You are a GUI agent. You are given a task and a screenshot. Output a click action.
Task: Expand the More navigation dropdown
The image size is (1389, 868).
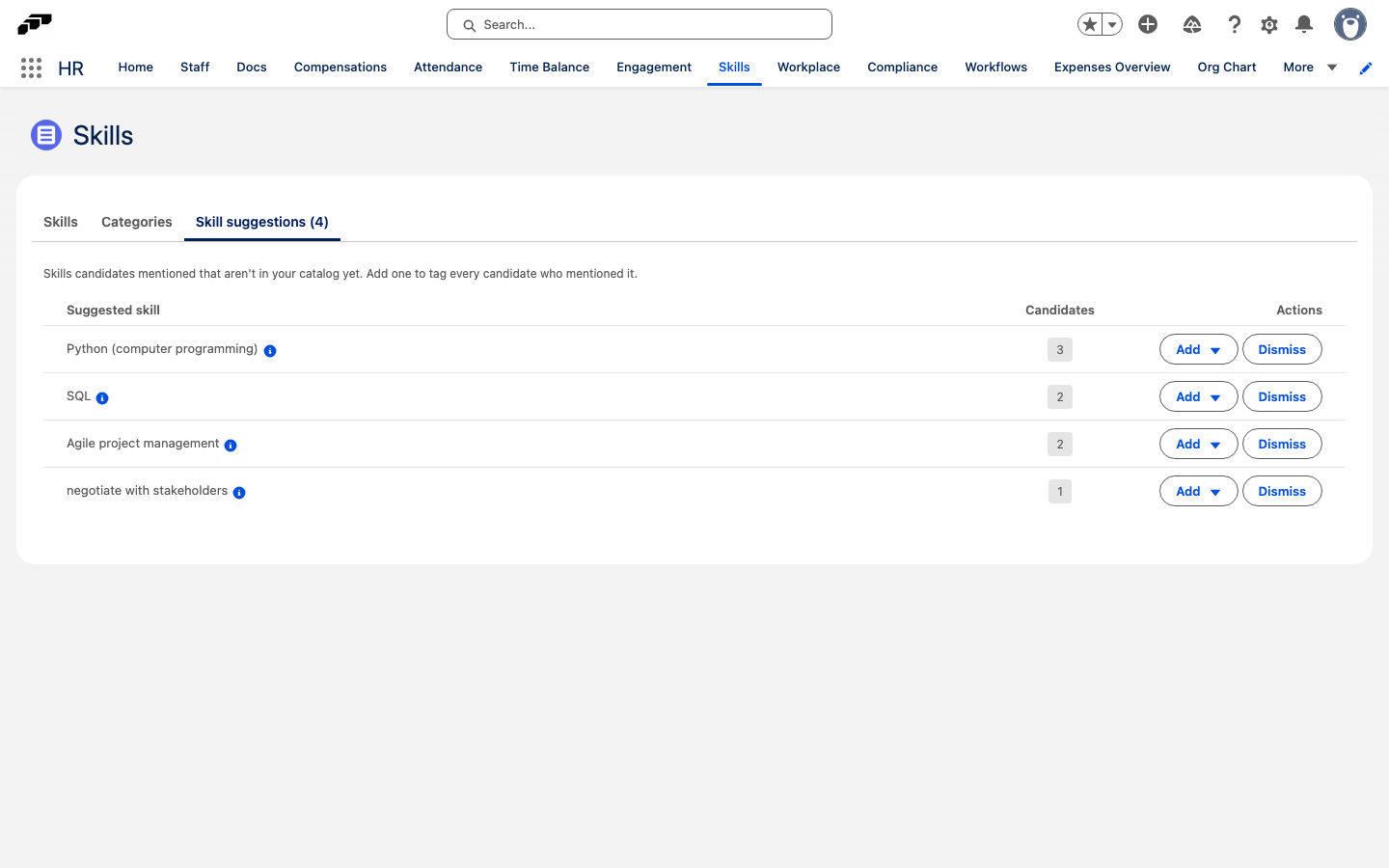coord(1310,68)
